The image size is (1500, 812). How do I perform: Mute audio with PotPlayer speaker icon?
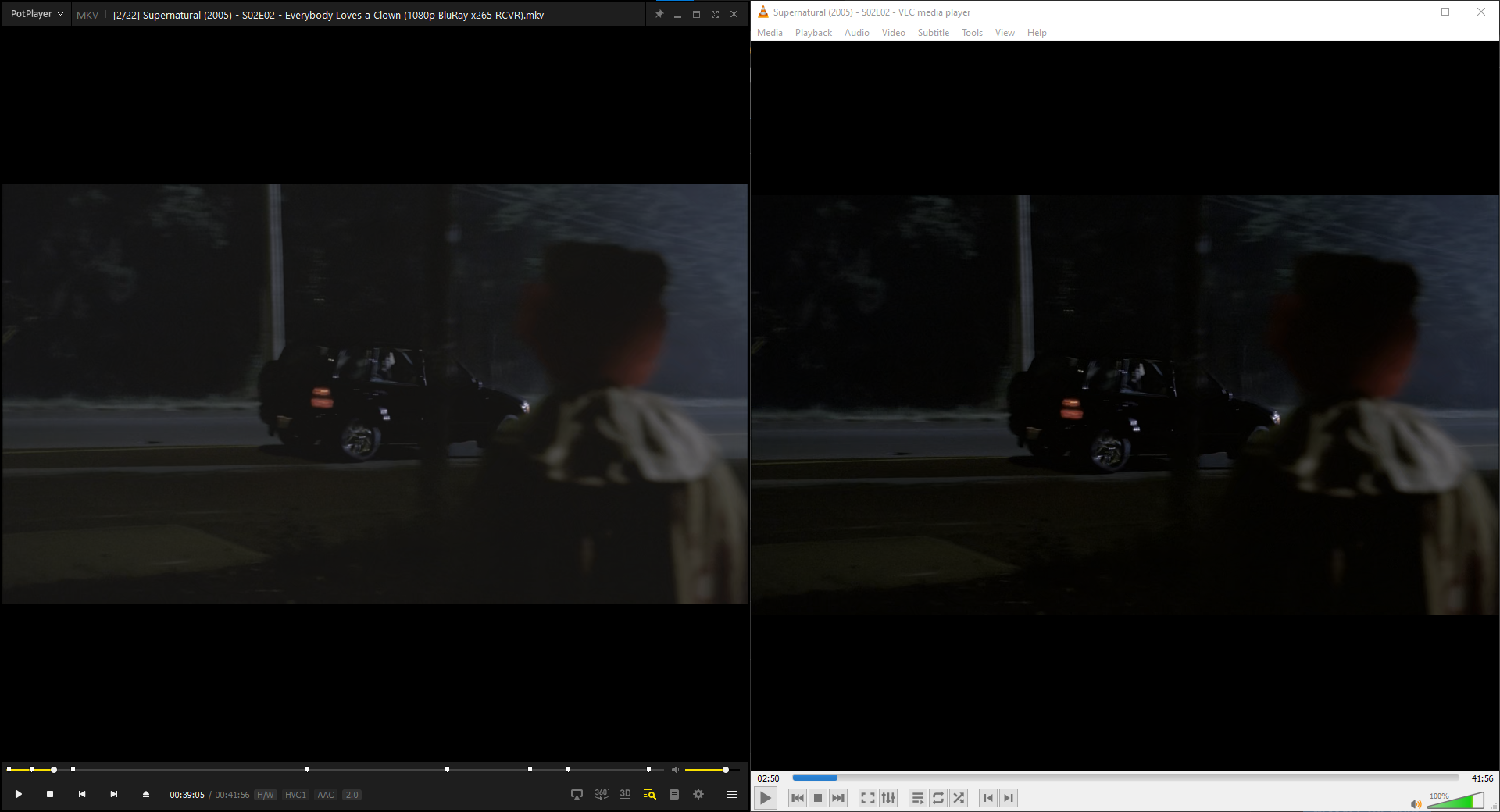[677, 770]
